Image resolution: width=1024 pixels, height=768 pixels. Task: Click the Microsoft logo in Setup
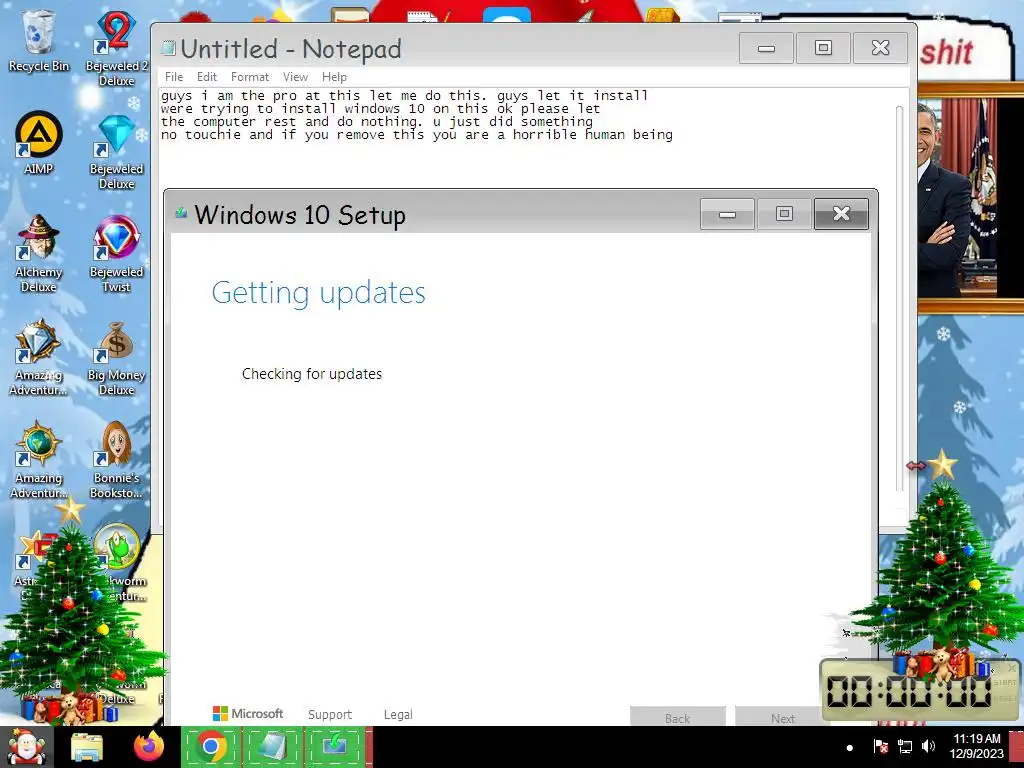pyautogui.click(x=248, y=714)
